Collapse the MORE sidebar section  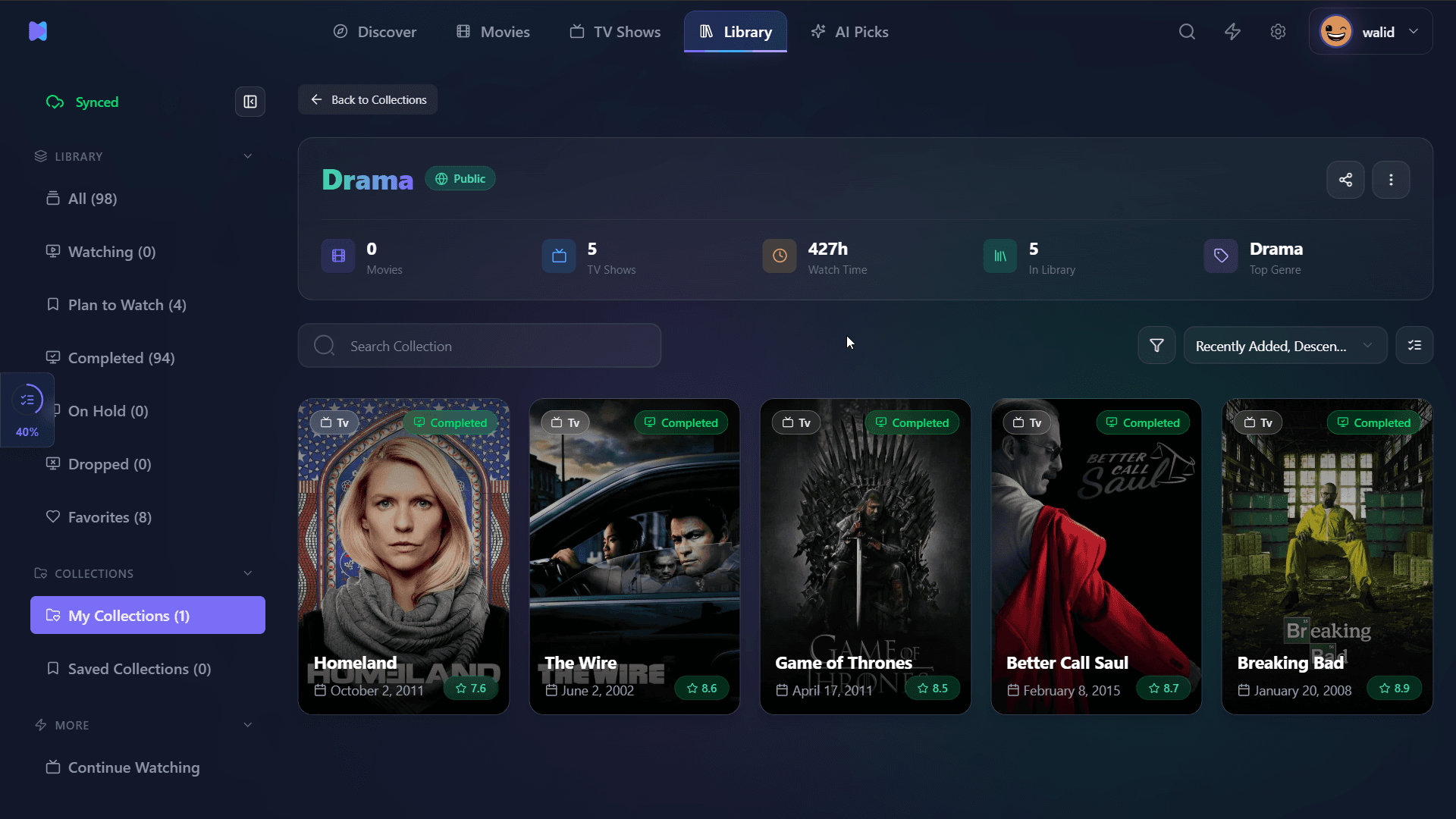(247, 725)
